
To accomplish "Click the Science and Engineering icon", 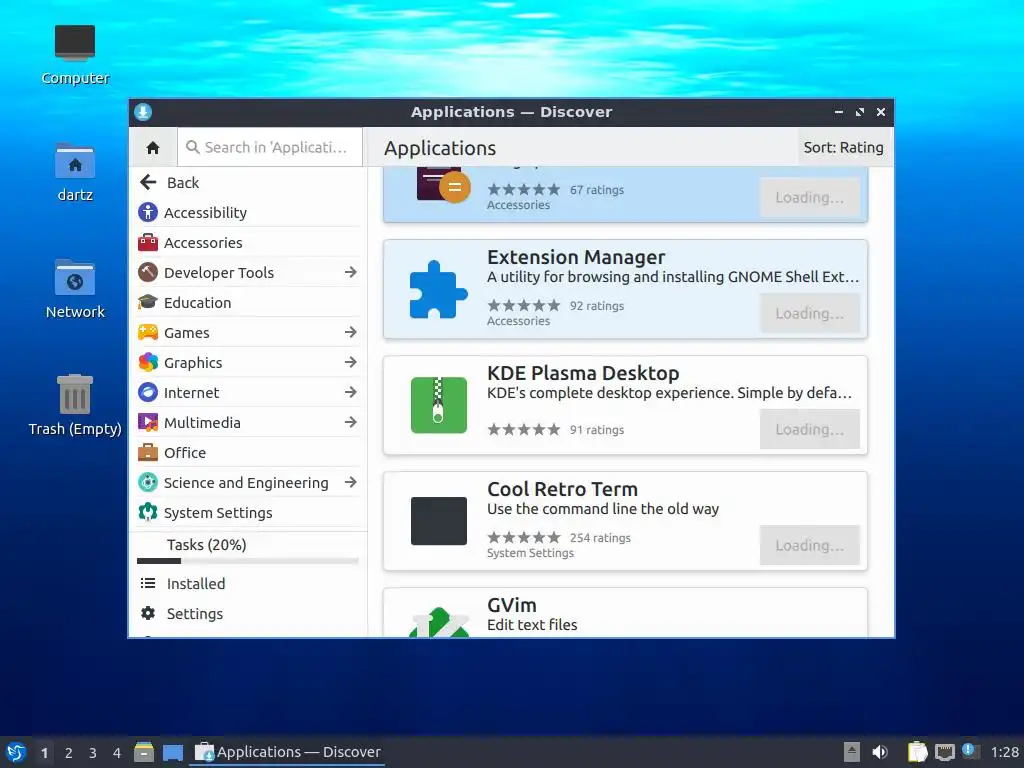I will (x=148, y=483).
